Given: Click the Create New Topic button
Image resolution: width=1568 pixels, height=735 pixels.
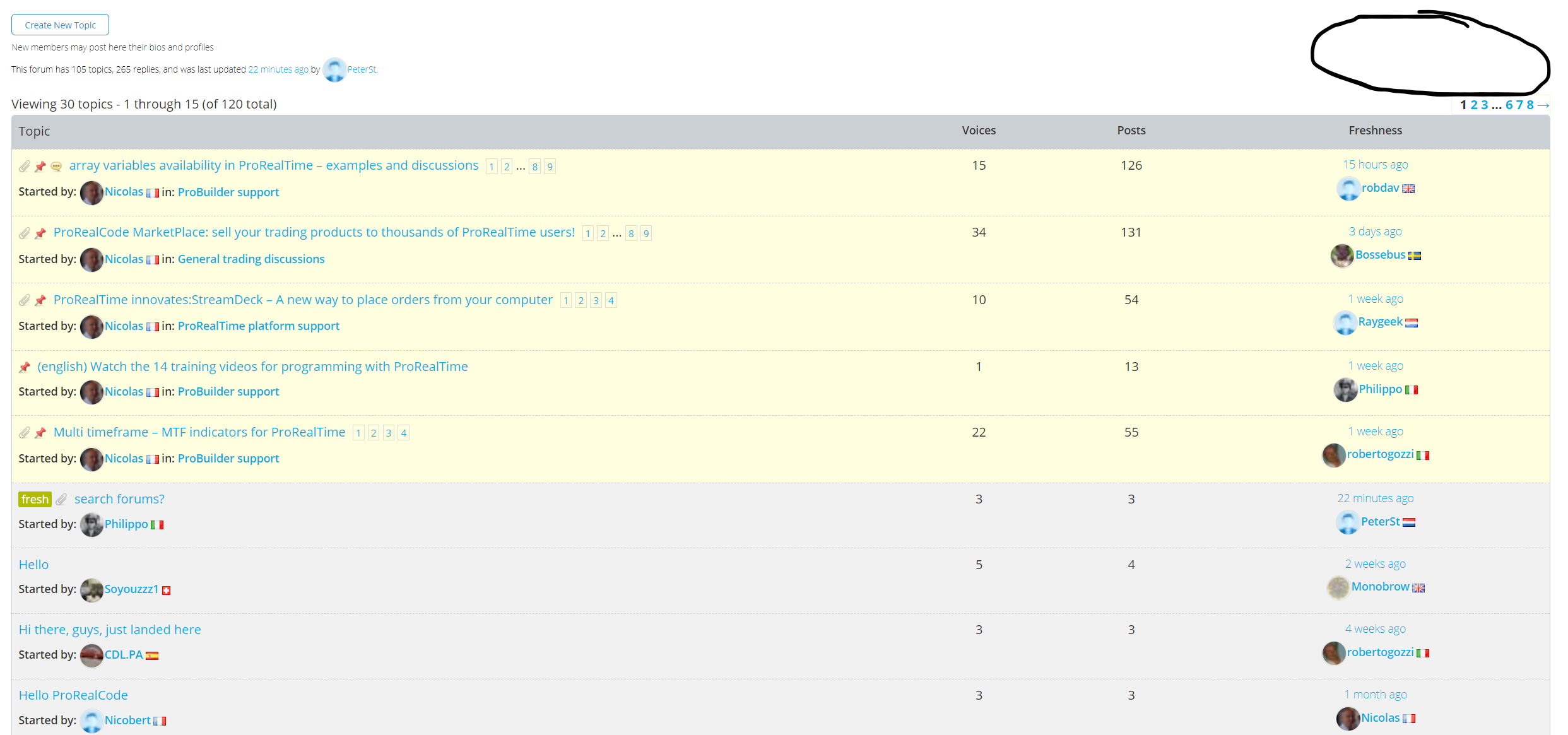Looking at the screenshot, I should 60,25.
